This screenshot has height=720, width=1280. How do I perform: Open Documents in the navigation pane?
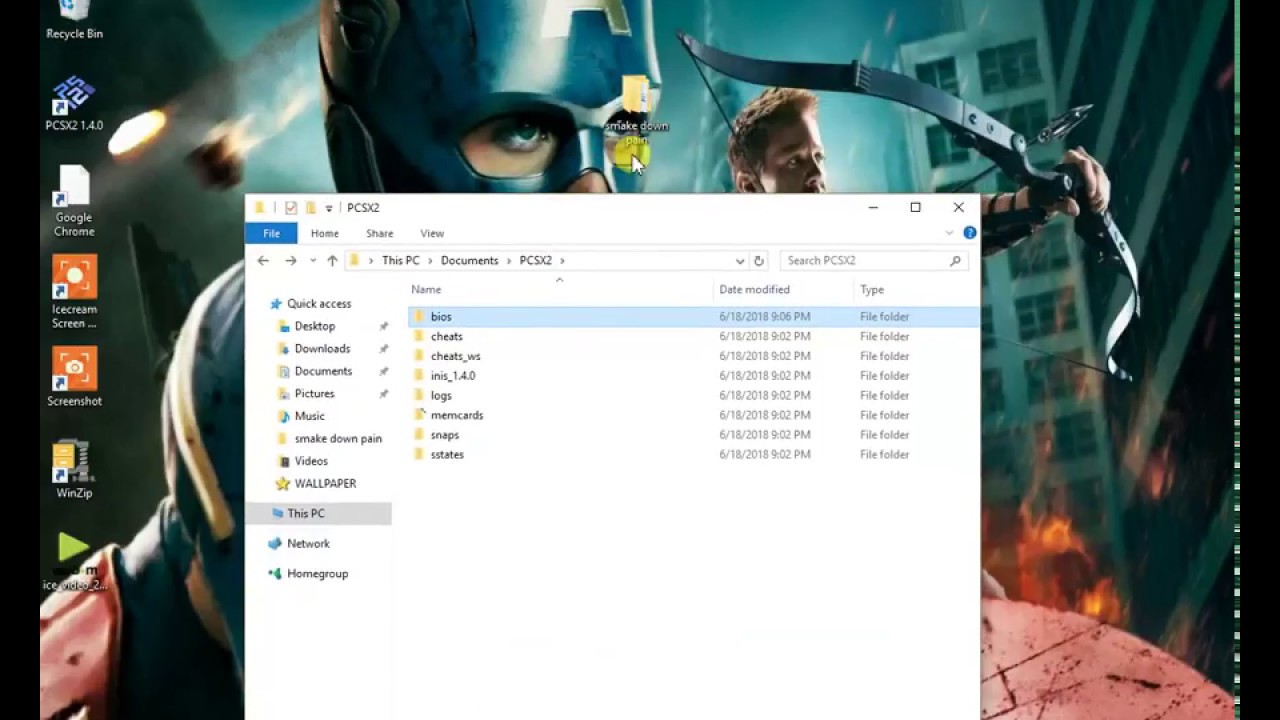click(323, 371)
